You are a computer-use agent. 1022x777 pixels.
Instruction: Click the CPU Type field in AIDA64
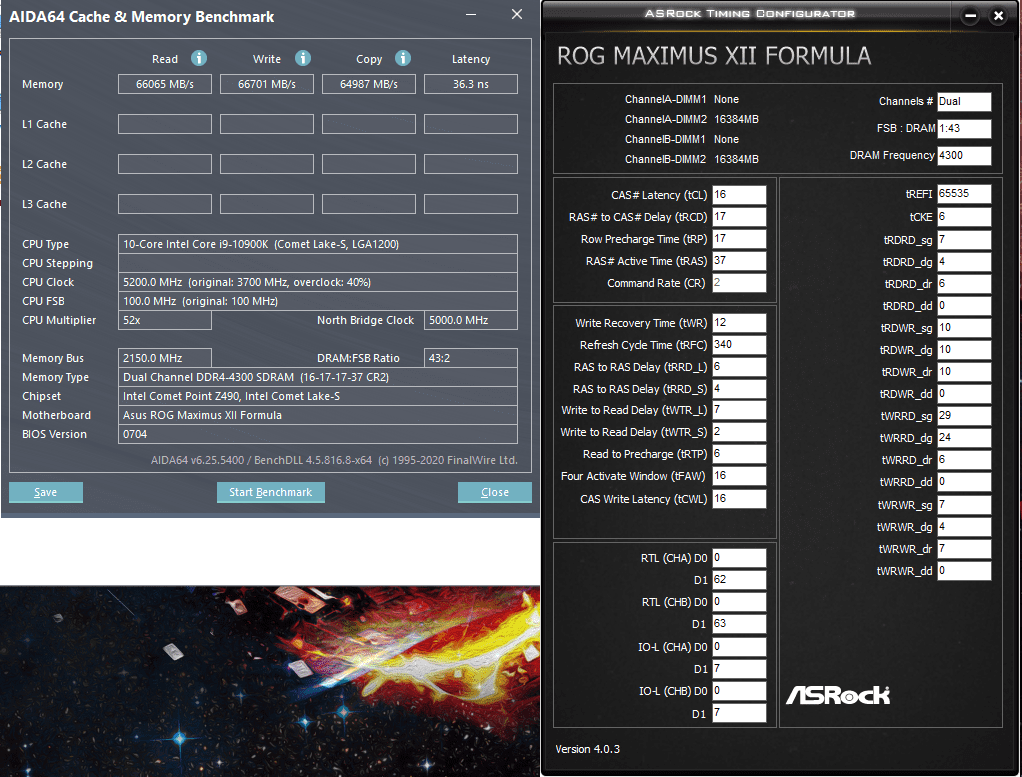(318, 243)
